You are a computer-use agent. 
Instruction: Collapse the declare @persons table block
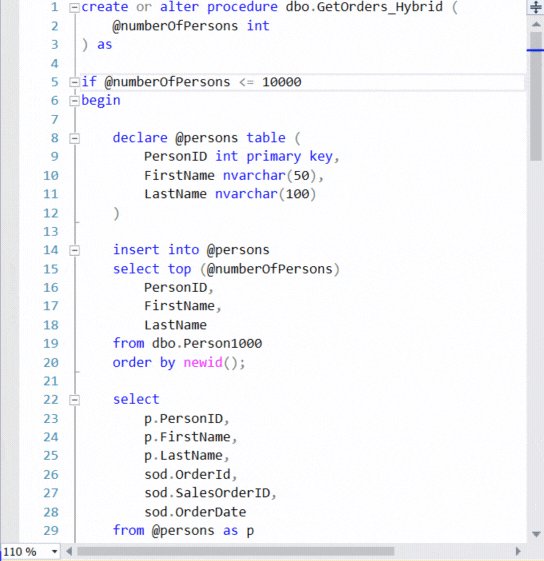74,138
